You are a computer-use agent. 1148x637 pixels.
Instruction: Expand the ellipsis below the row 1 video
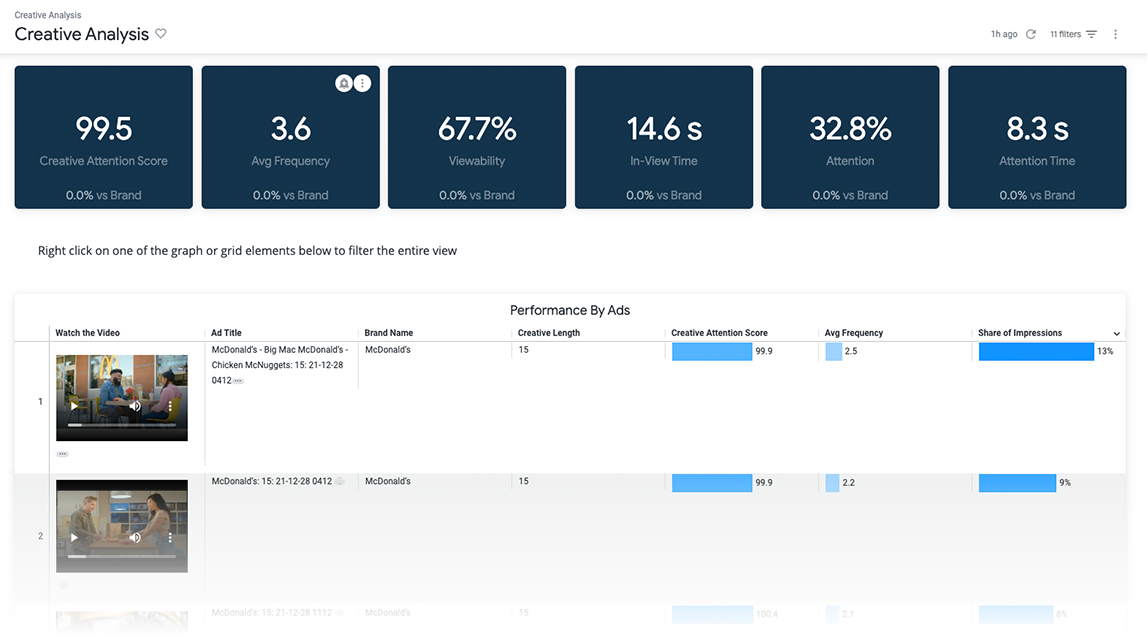click(63, 454)
